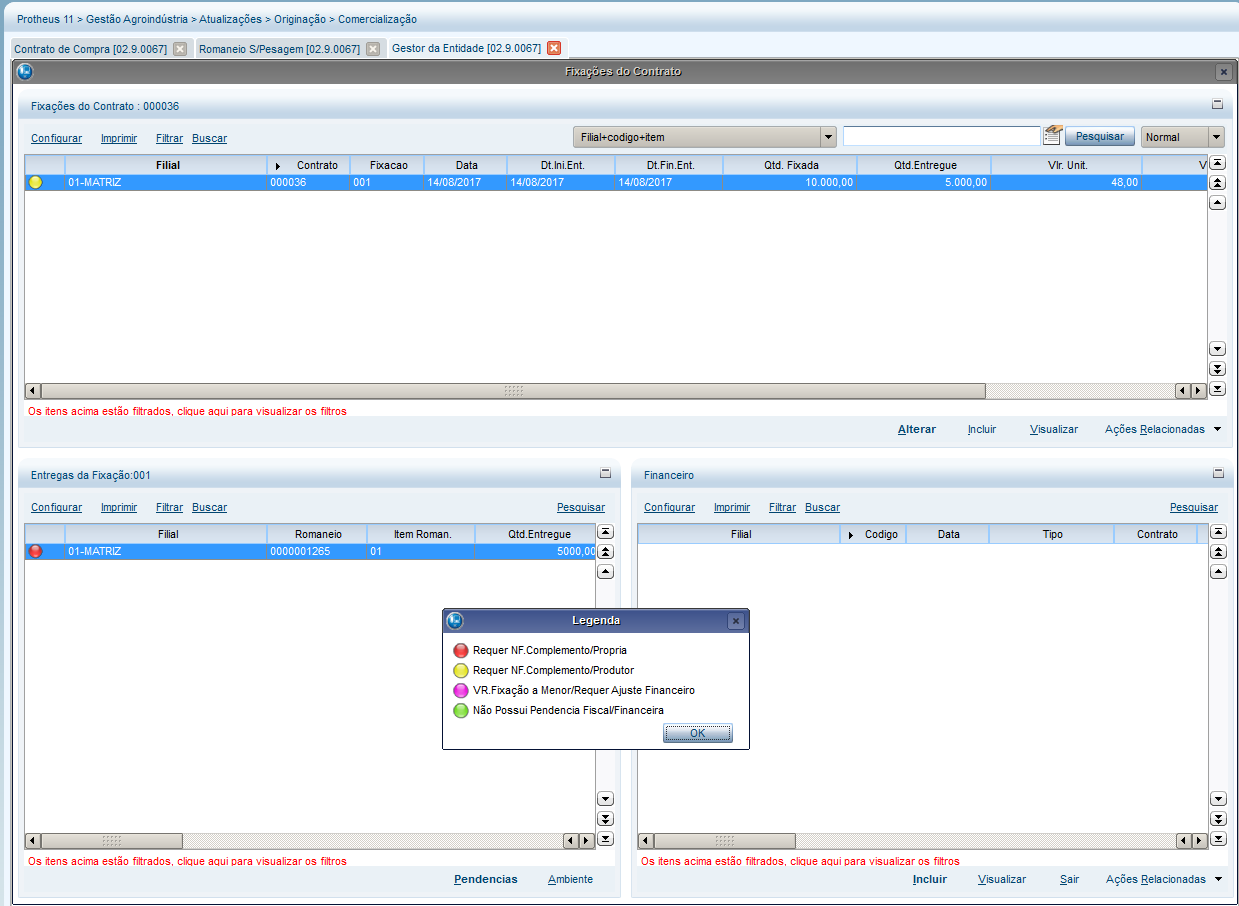Click the Tipo column header in Financeiro
Screen dimensions: 1239x906
coord(1052,534)
